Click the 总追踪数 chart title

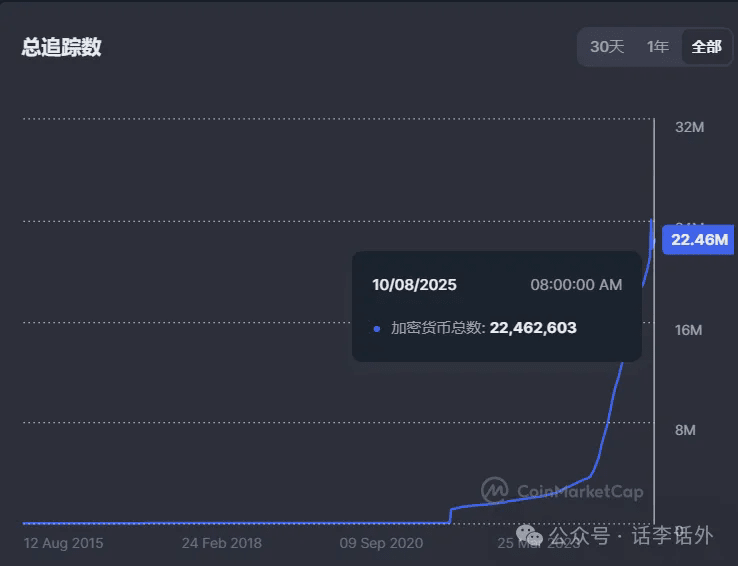click(x=62, y=47)
